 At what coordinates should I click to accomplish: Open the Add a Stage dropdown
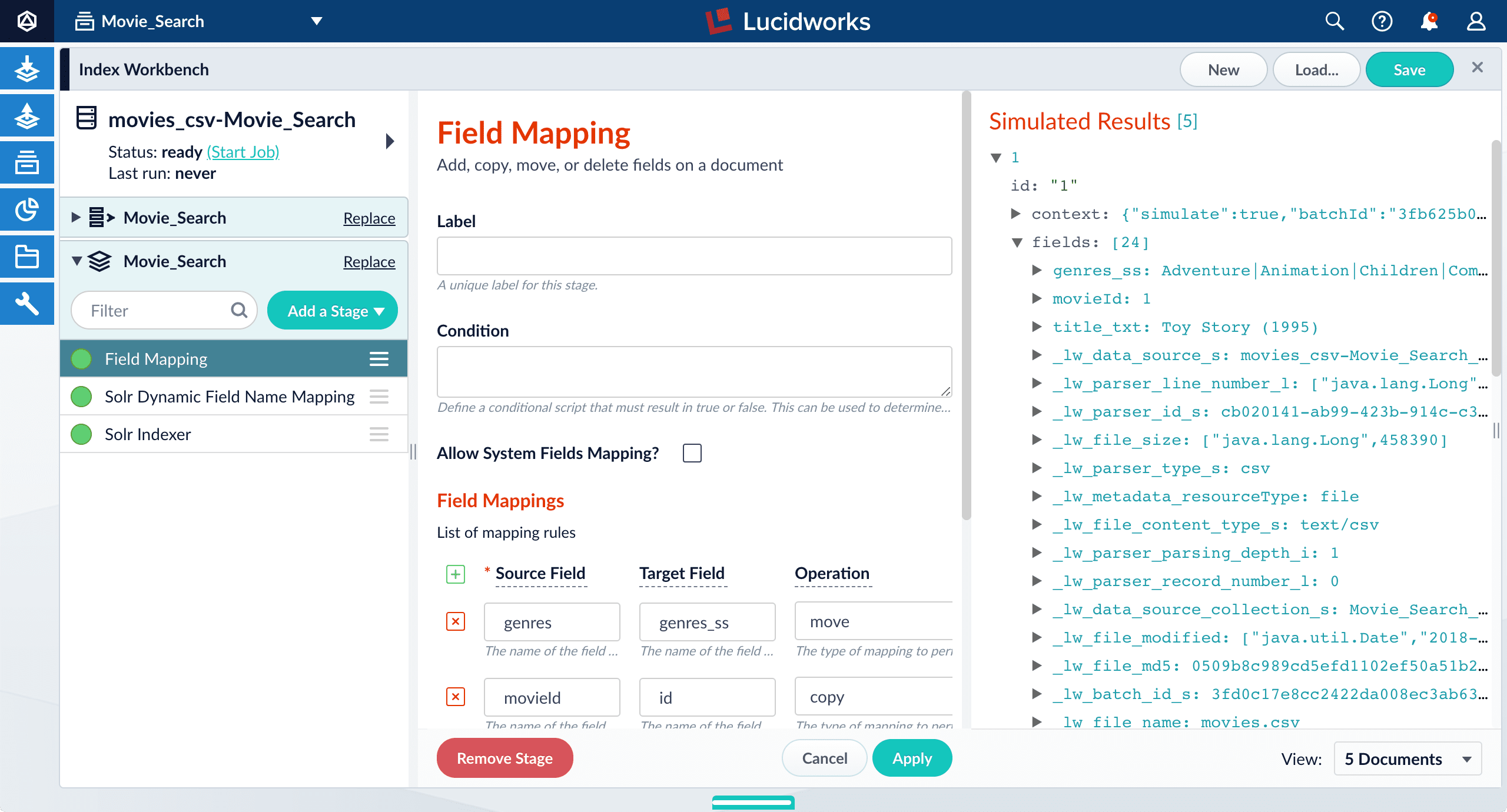tap(333, 311)
